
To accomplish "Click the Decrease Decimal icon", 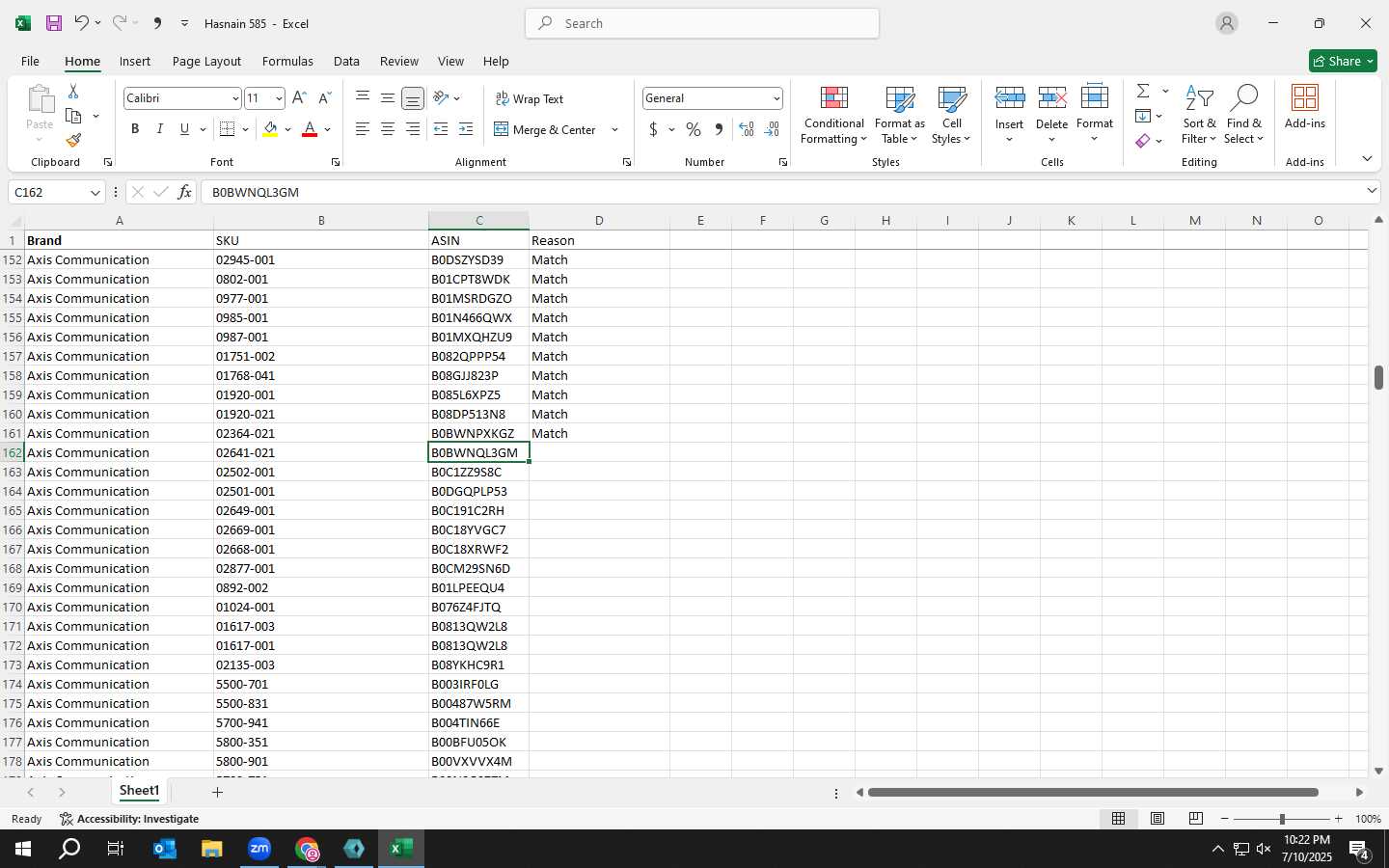I will click(x=772, y=129).
